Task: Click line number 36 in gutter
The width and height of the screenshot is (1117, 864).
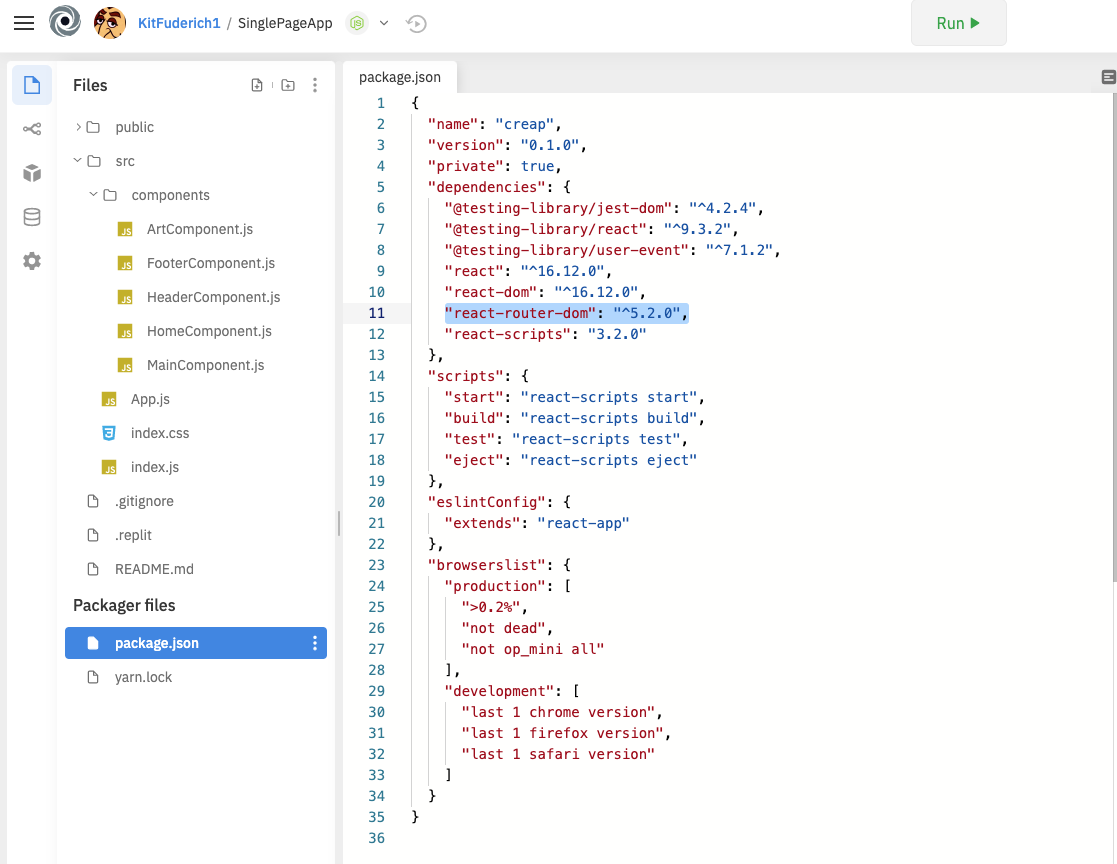Action: click(376, 838)
